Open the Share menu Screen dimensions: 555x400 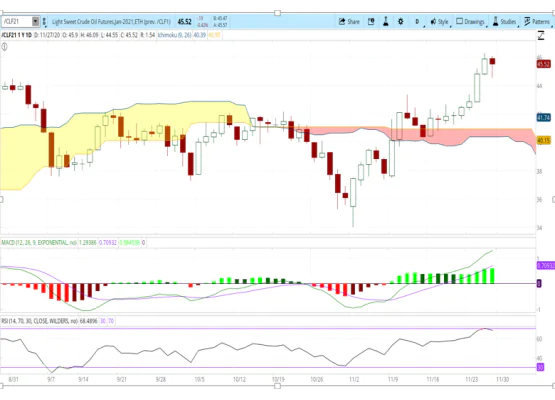tap(349, 22)
